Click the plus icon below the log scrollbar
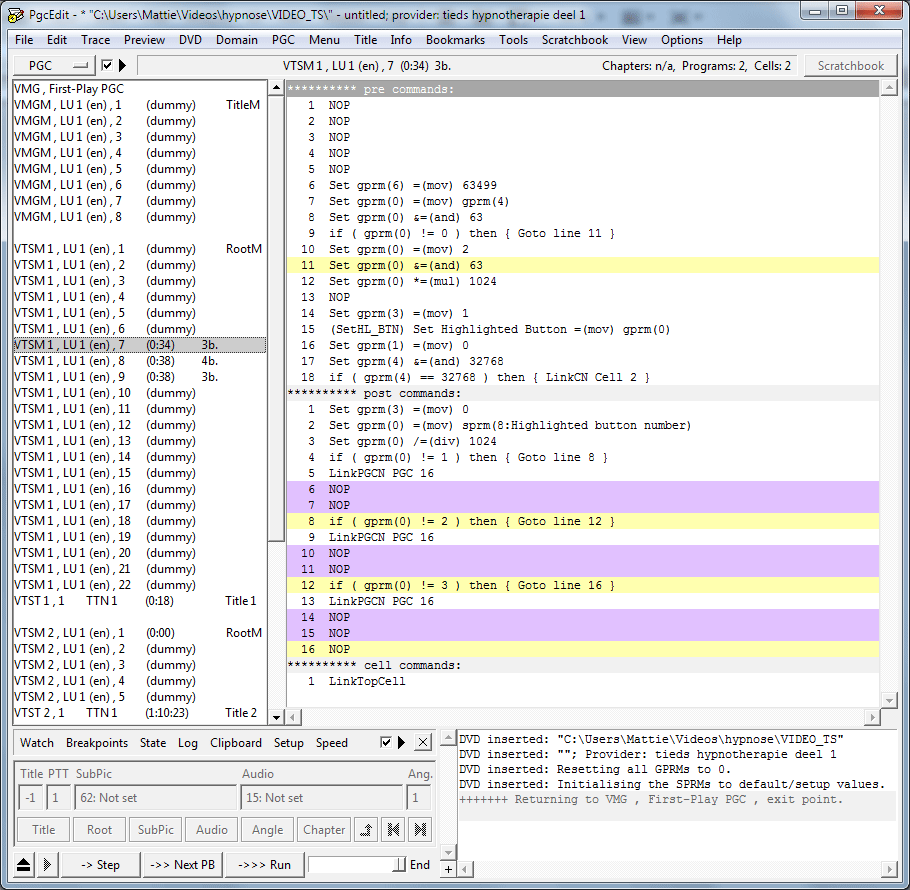Viewport: 910px width, 890px height. click(449, 870)
